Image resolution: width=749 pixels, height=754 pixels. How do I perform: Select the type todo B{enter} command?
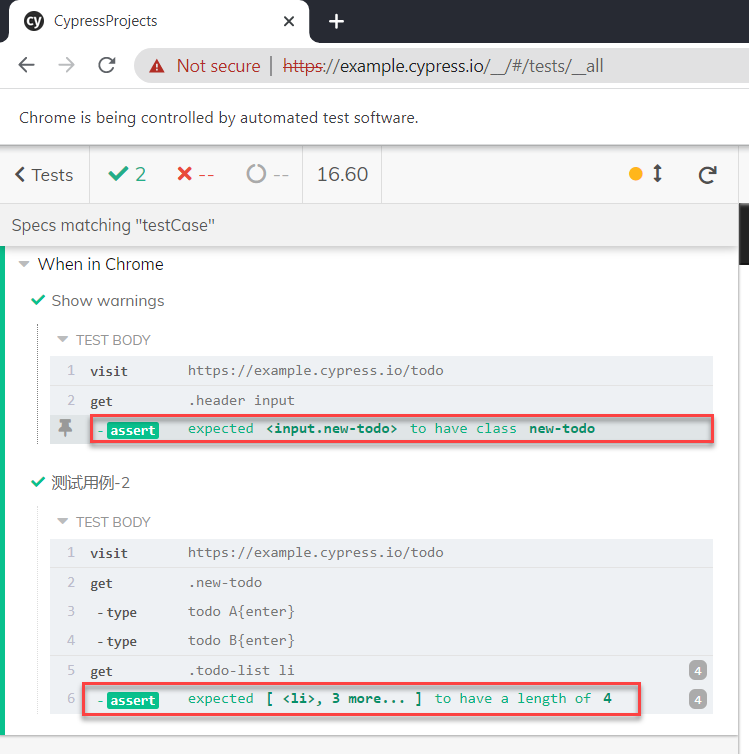point(381,641)
